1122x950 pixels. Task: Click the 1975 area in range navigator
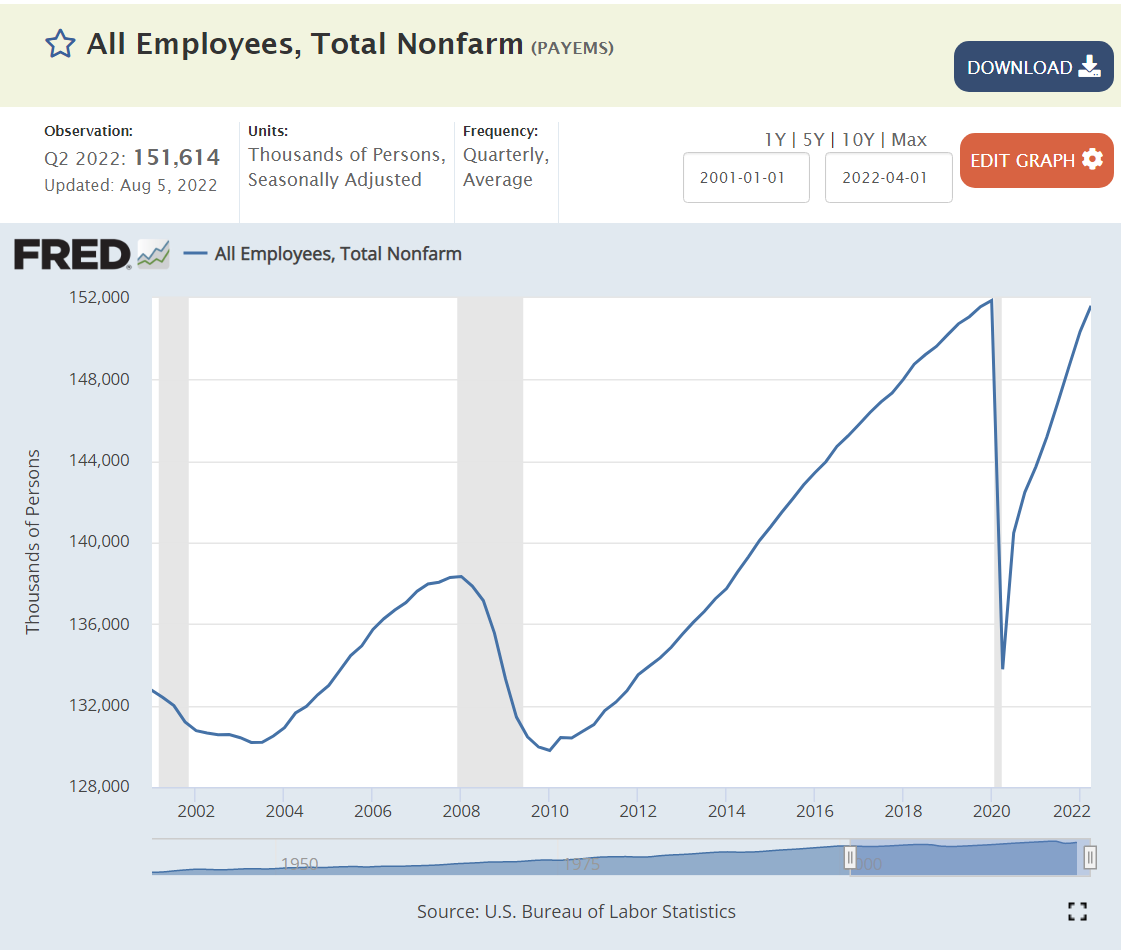581,862
